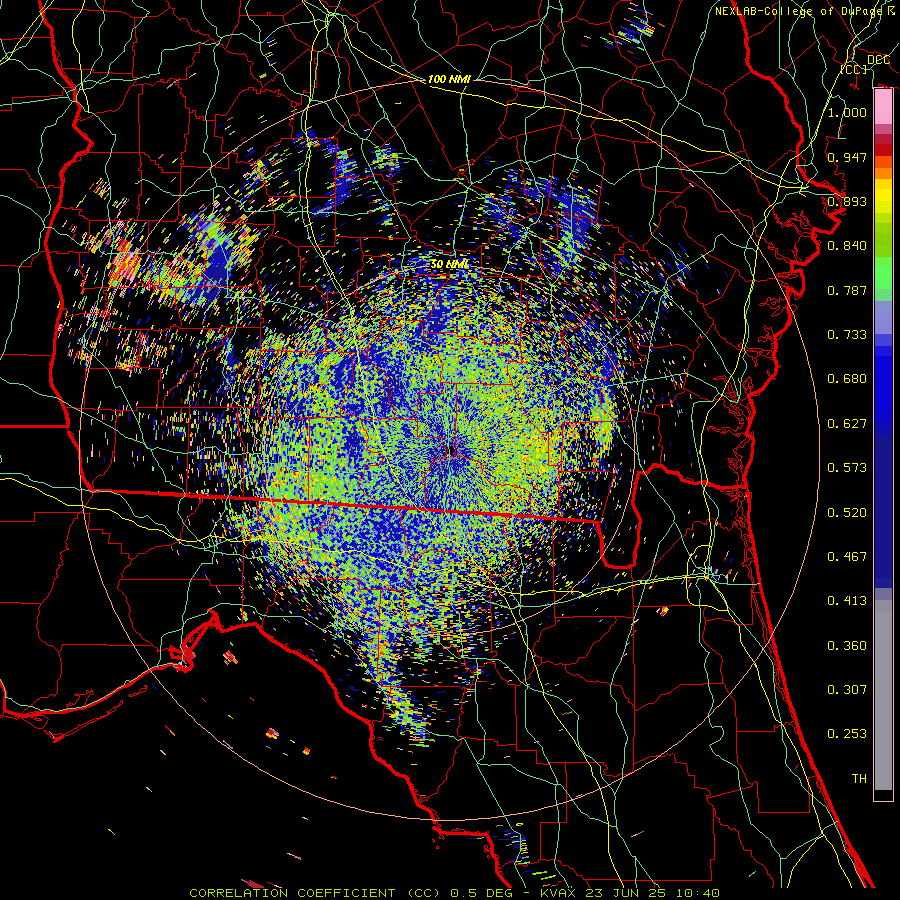
Task: Click the 100 NMI range ring label
Action: [449, 79]
